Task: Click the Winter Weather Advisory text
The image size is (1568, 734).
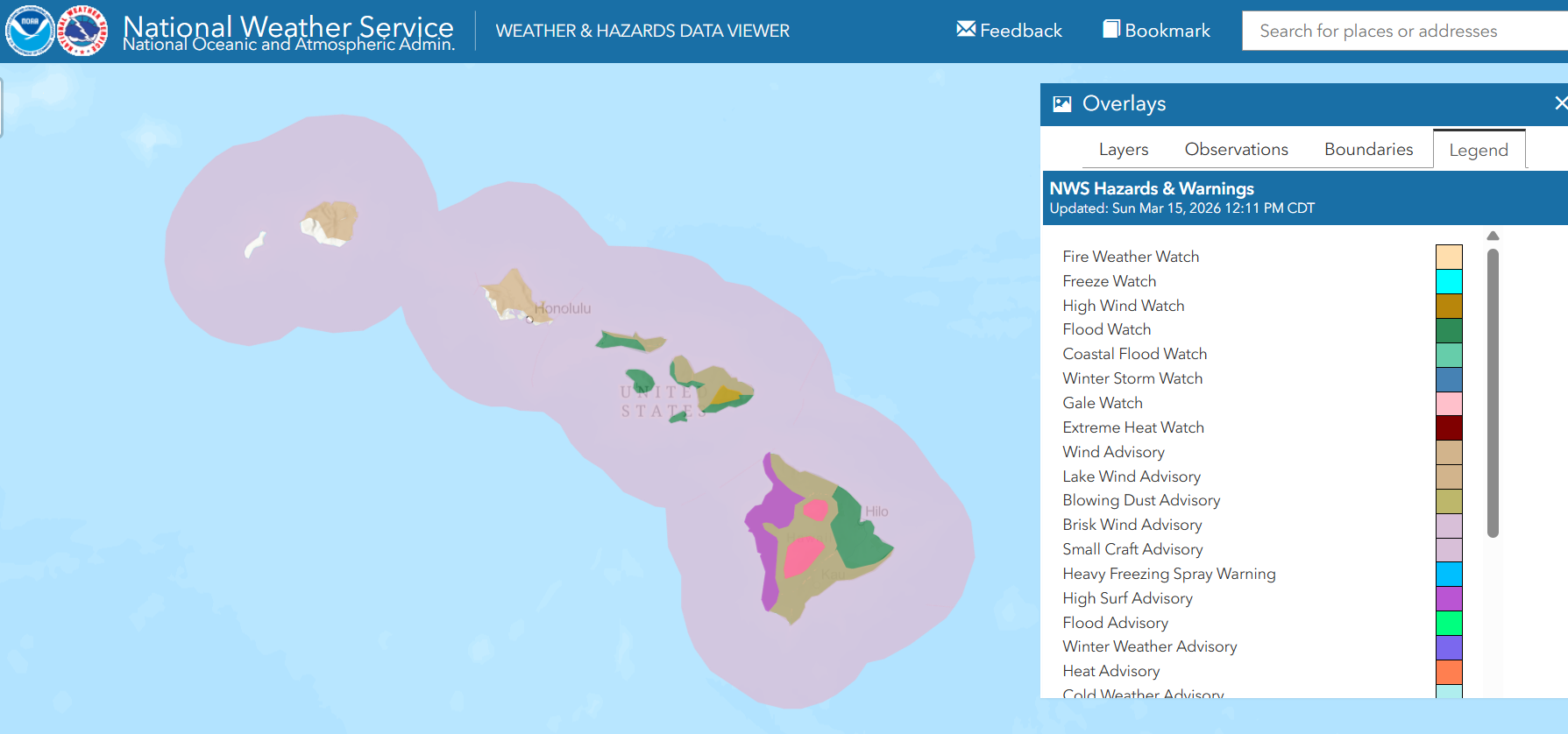Action: pos(1150,646)
